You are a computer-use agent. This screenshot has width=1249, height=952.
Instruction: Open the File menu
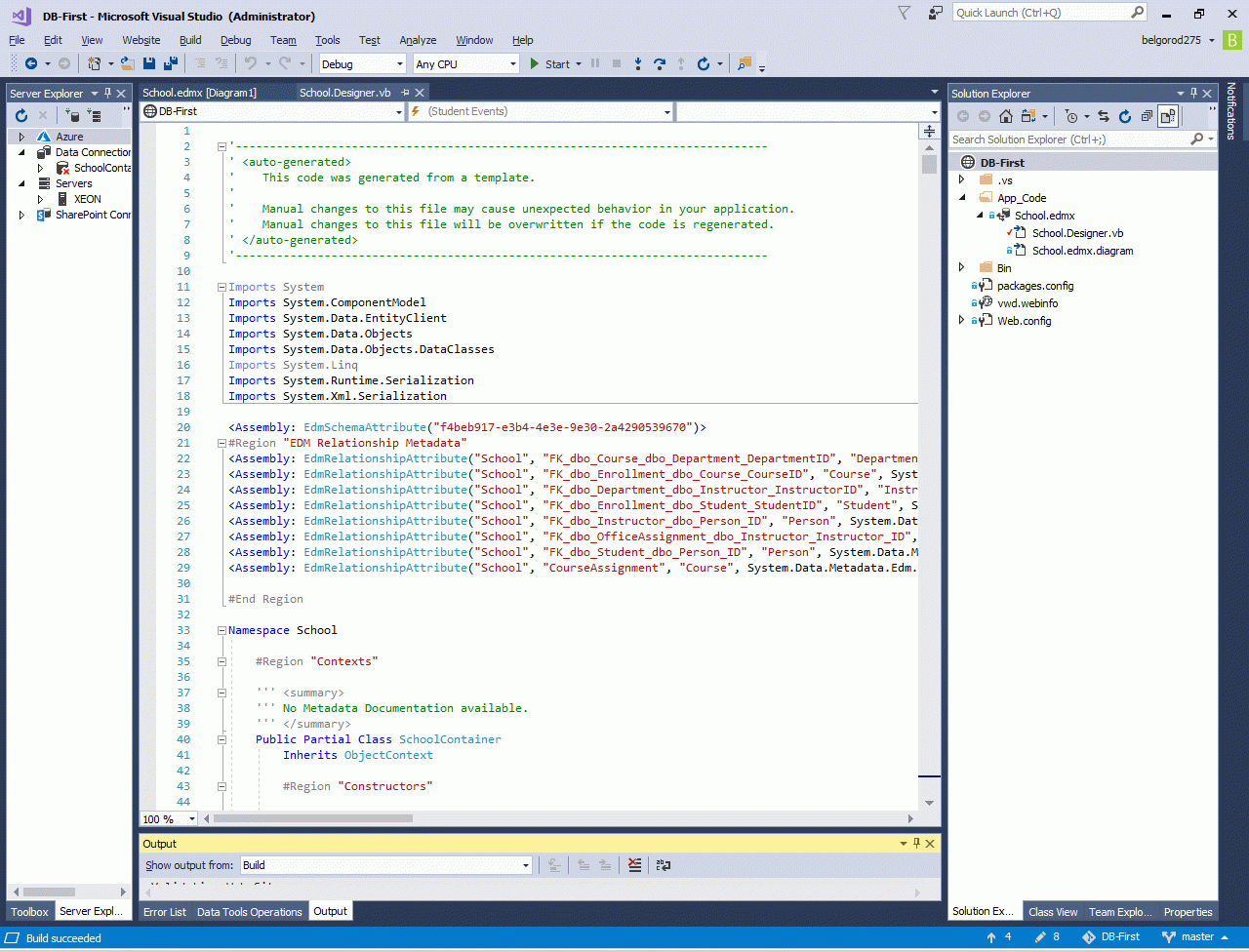pos(17,40)
